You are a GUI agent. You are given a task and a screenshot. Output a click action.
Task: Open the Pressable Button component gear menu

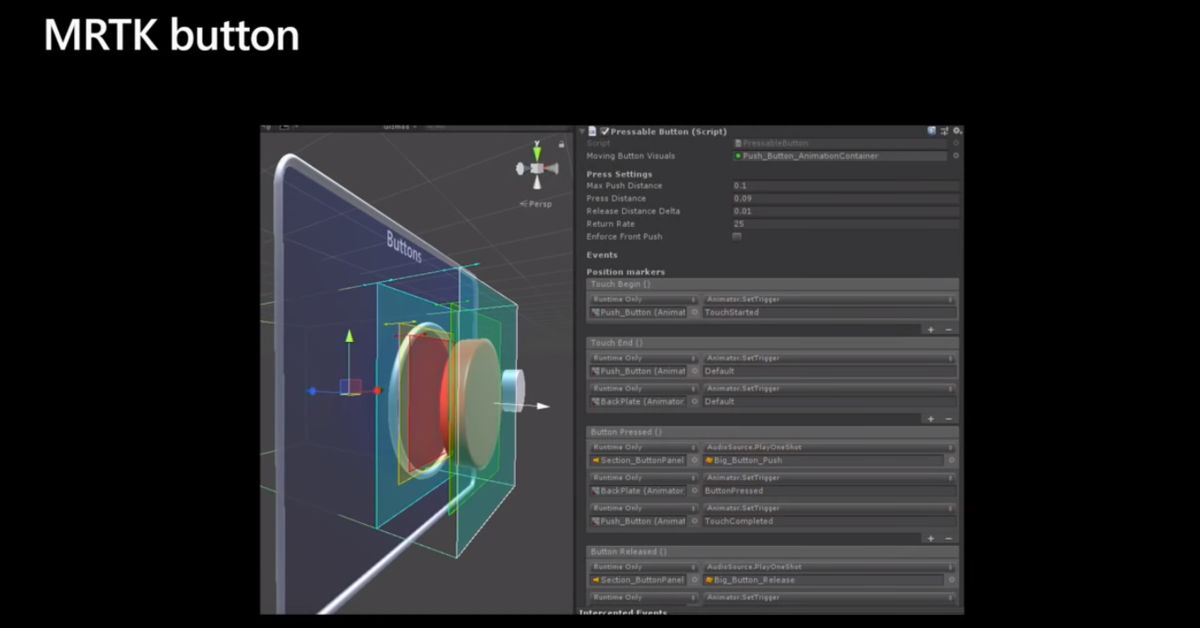[x=957, y=131]
